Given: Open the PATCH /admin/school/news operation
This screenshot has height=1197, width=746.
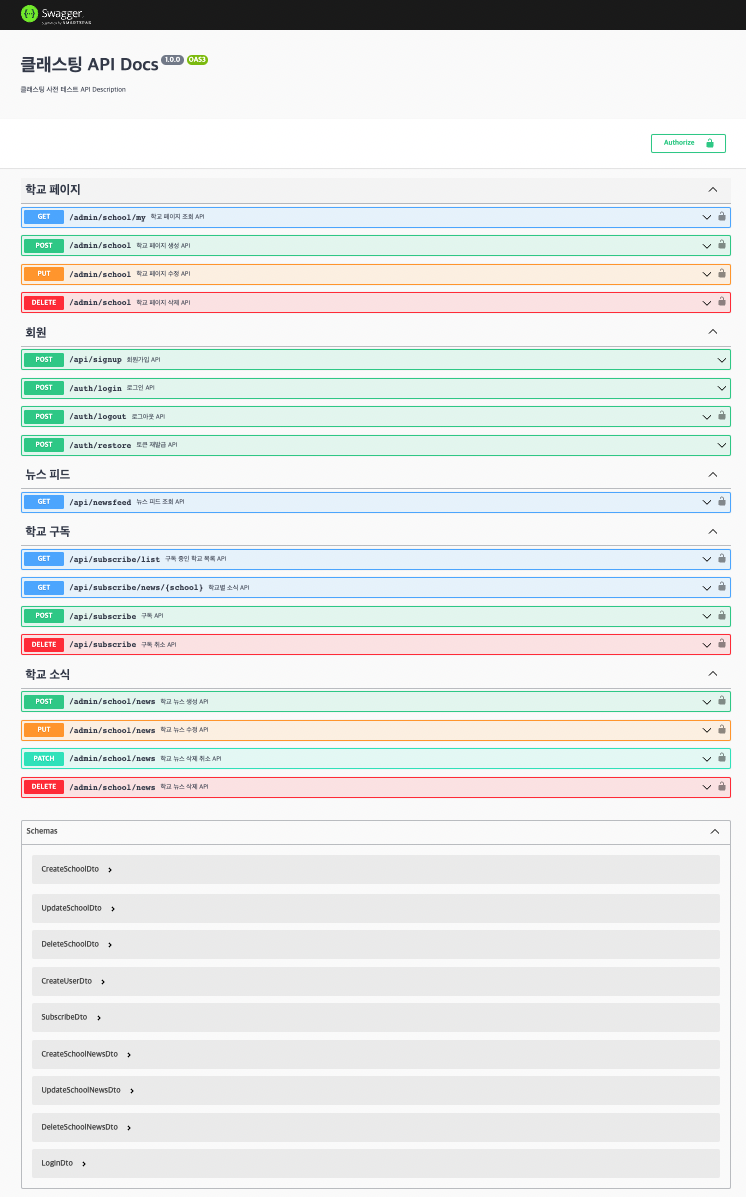Looking at the screenshot, I should (x=376, y=758).
